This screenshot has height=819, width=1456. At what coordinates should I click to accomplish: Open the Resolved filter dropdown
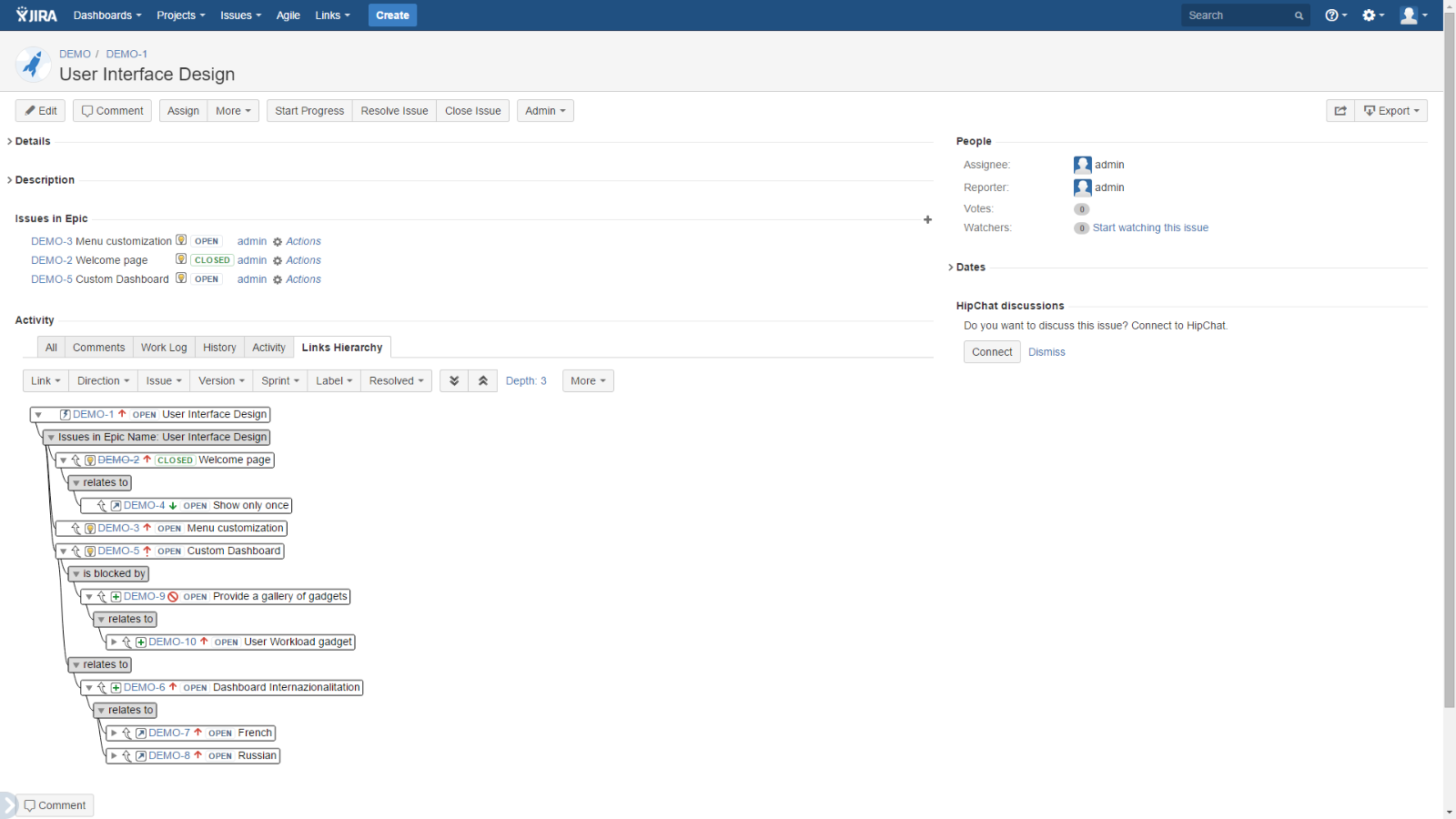396,381
